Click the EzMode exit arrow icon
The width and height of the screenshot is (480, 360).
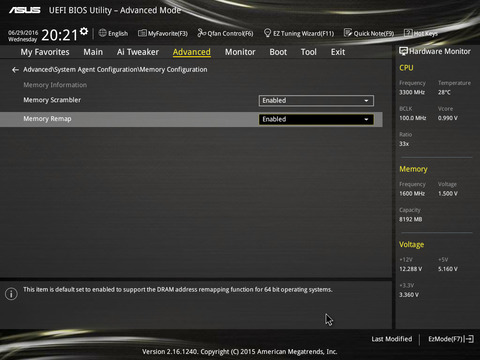(469, 339)
